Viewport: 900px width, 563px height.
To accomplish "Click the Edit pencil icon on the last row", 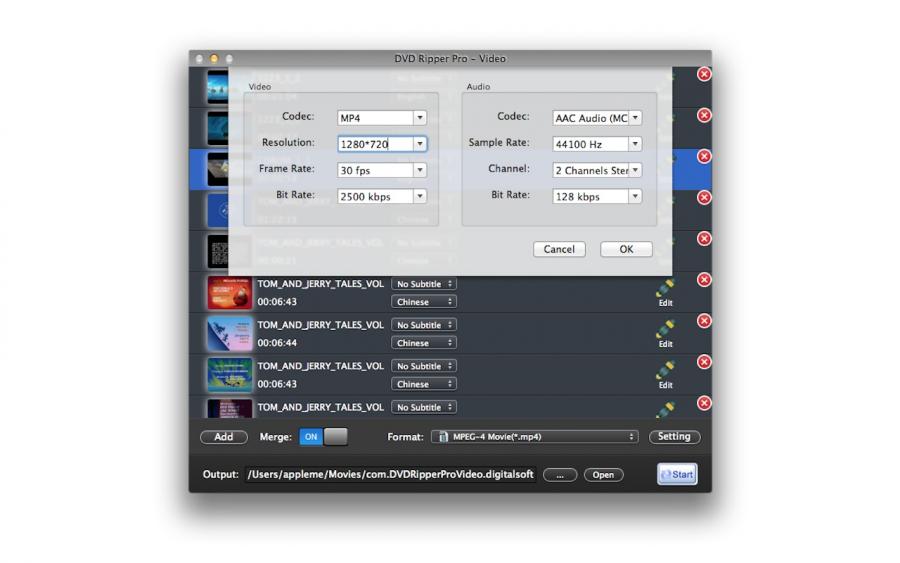I will 665,410.
